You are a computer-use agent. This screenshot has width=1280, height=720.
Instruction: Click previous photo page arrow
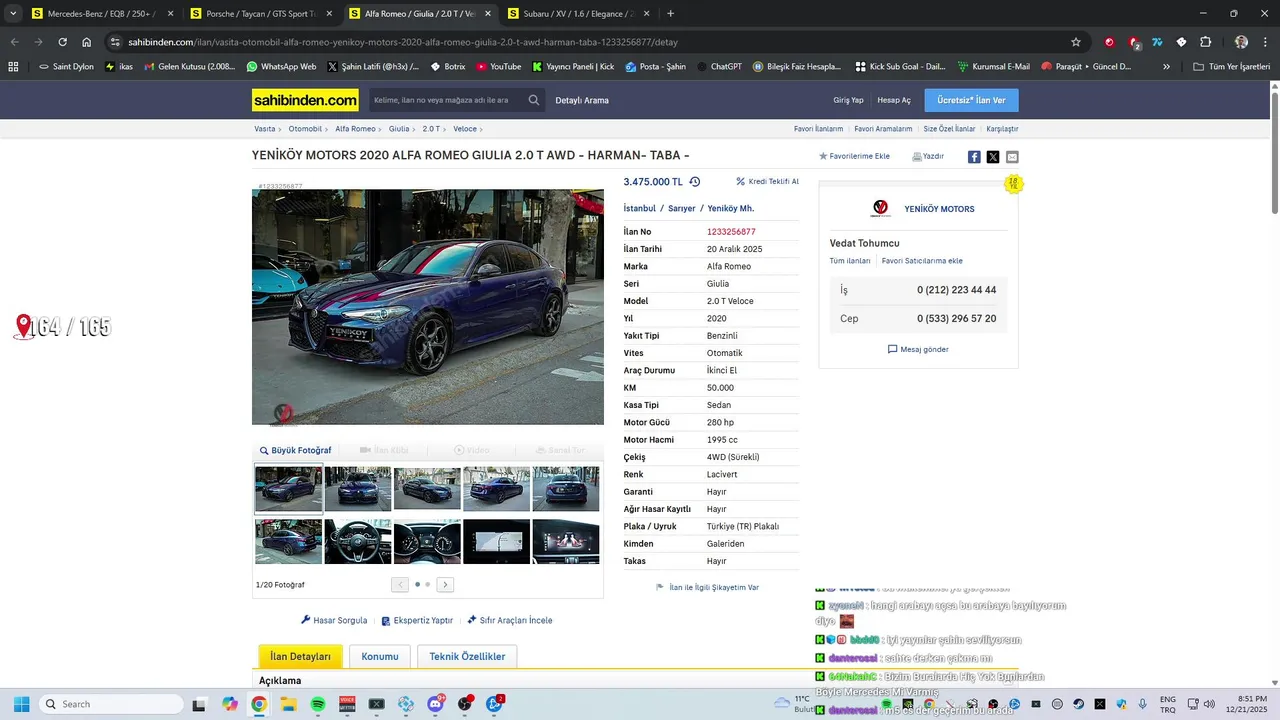coord(400,584)
